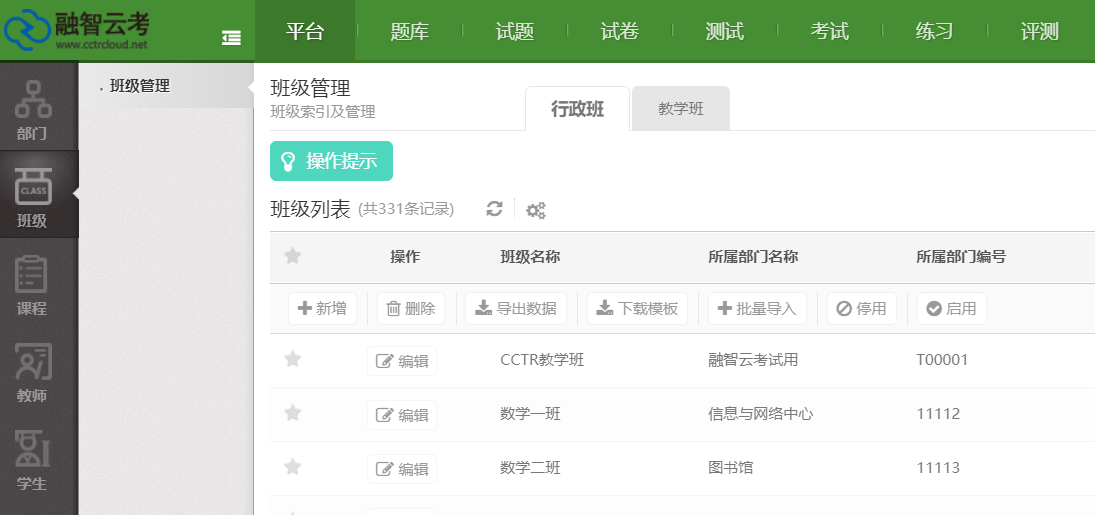This screenshot has width=1095, height=515.
Task: Click the refresh icon beside 班级列表
Action: click(x=494, y=209)
